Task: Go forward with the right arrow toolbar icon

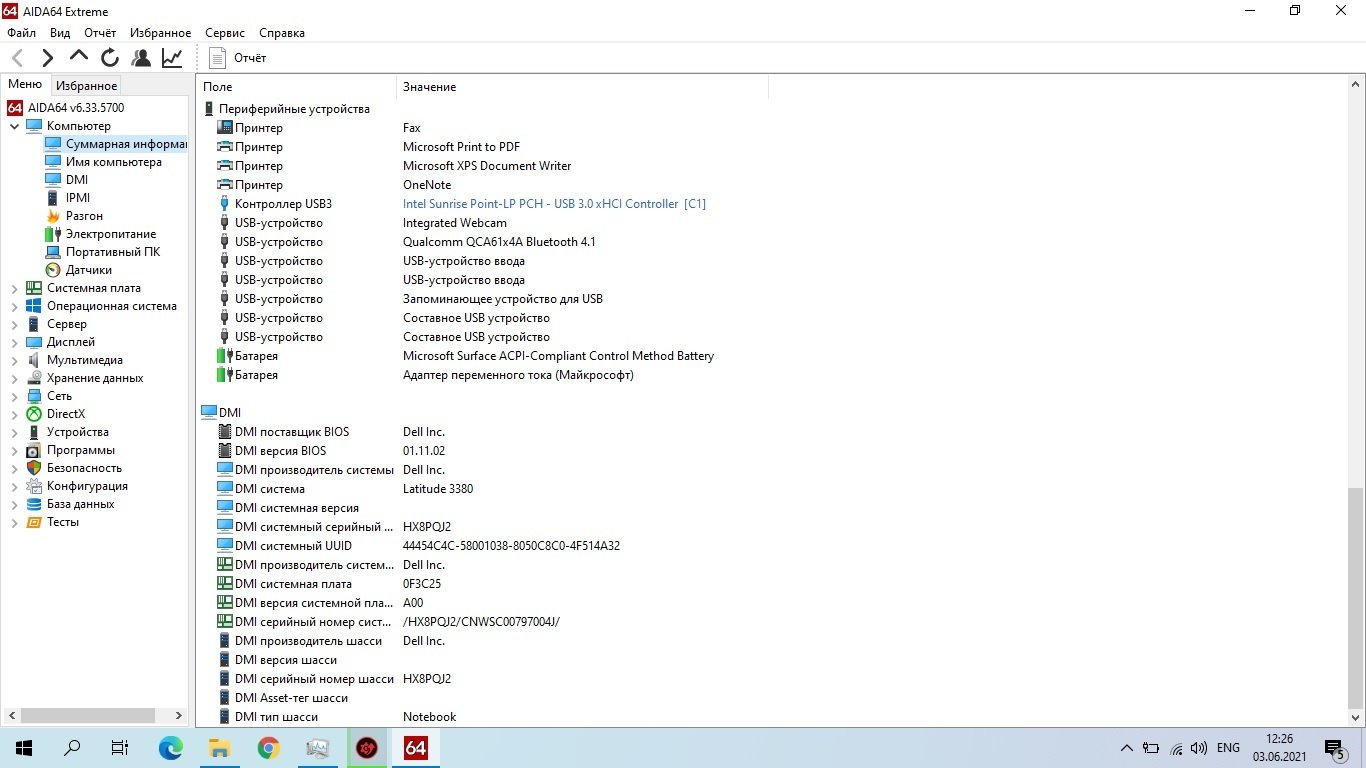Action: (x=48, y=58)
